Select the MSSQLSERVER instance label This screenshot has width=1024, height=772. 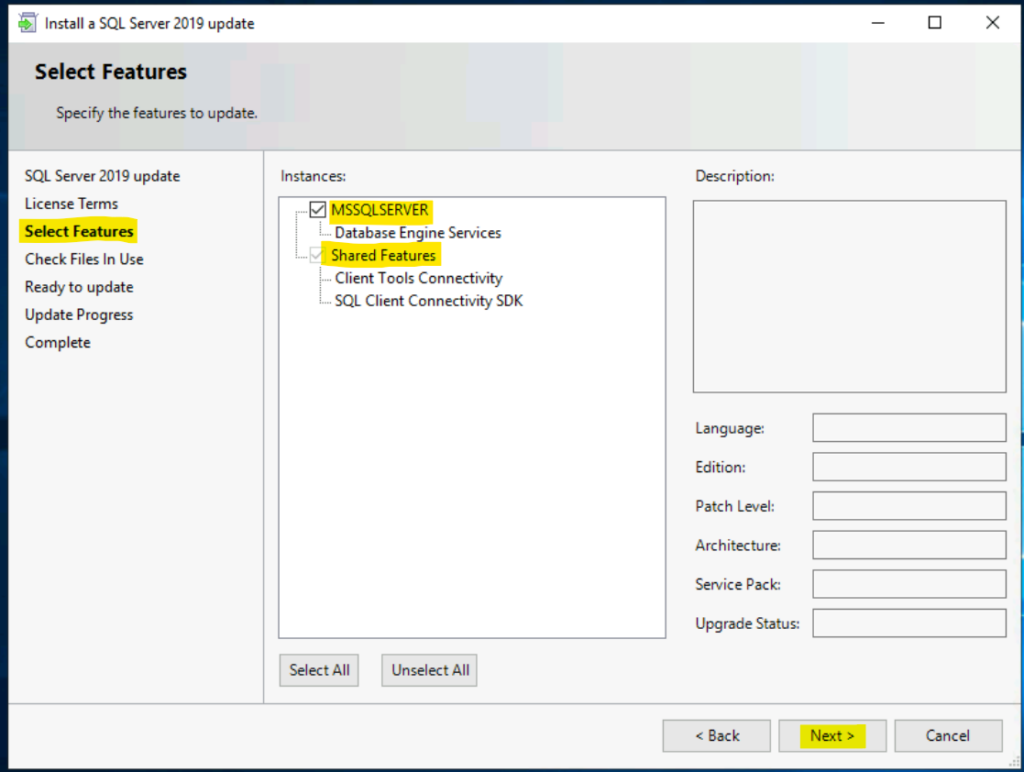(x=379, y=210)
